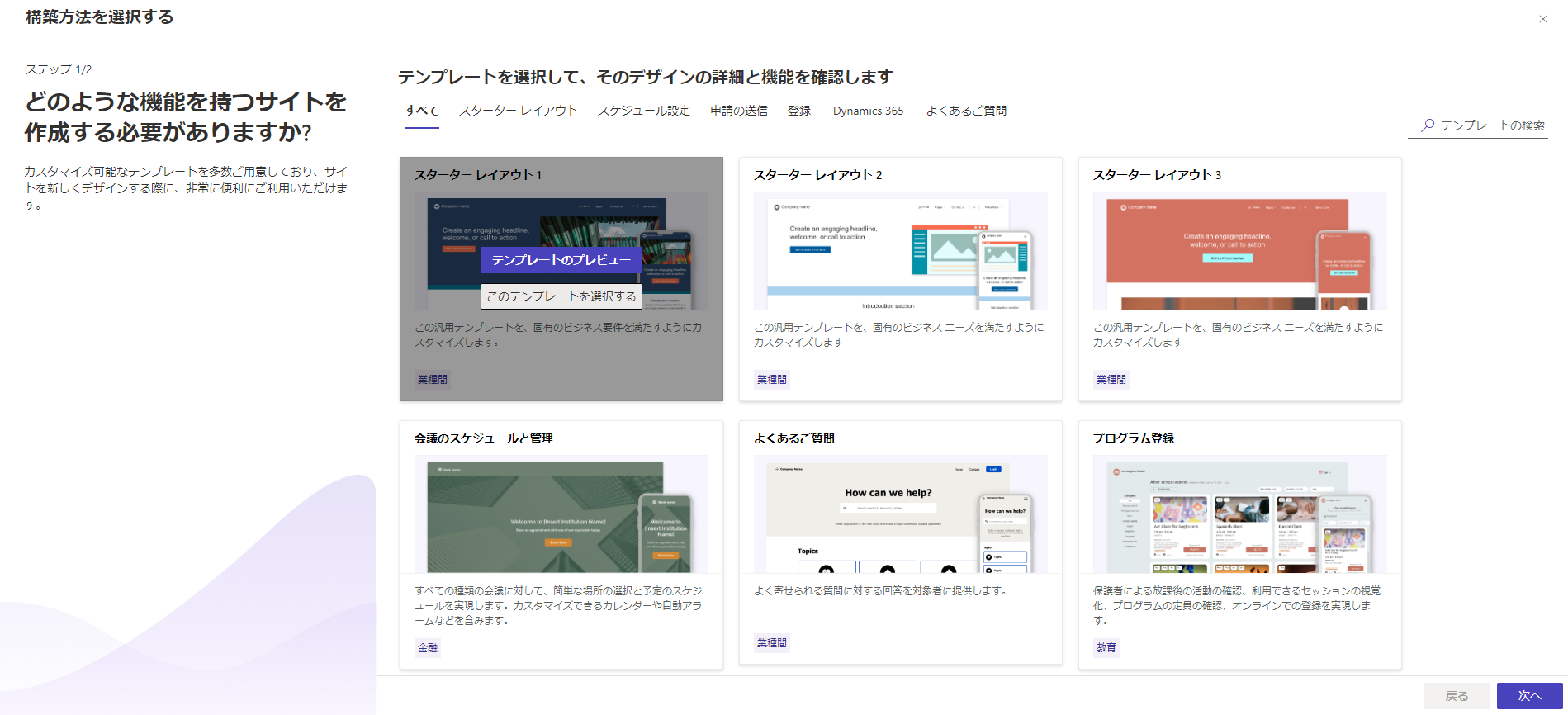Click テンプレートのプレビュー button
The image size is (1568, 715).
[x=561, y=260]
